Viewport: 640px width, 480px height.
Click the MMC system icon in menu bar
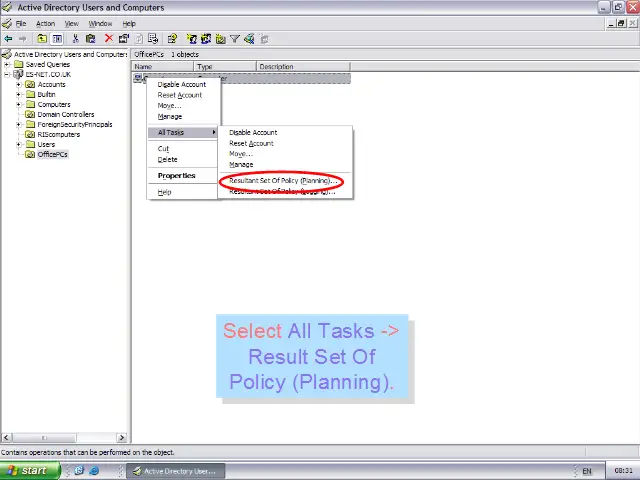pyautogui.click(x=7, y=23)
